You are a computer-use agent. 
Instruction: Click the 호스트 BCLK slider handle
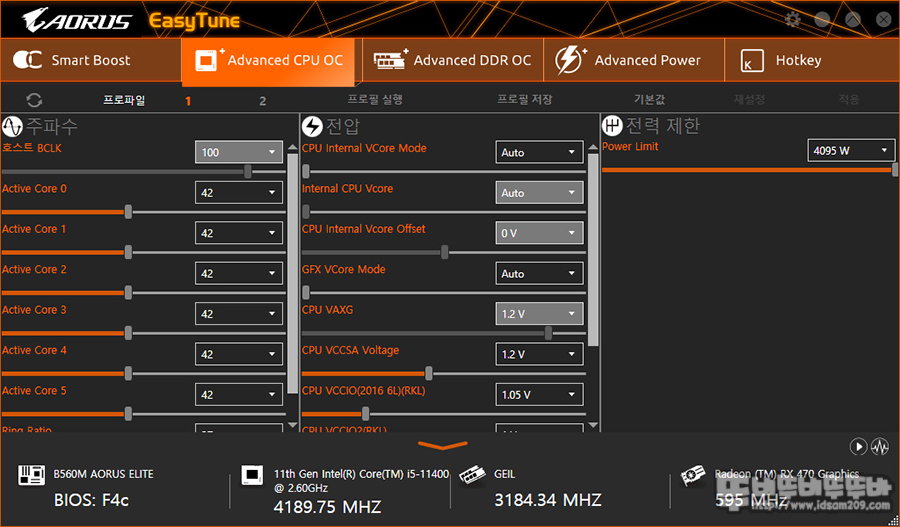coord(248,171)
